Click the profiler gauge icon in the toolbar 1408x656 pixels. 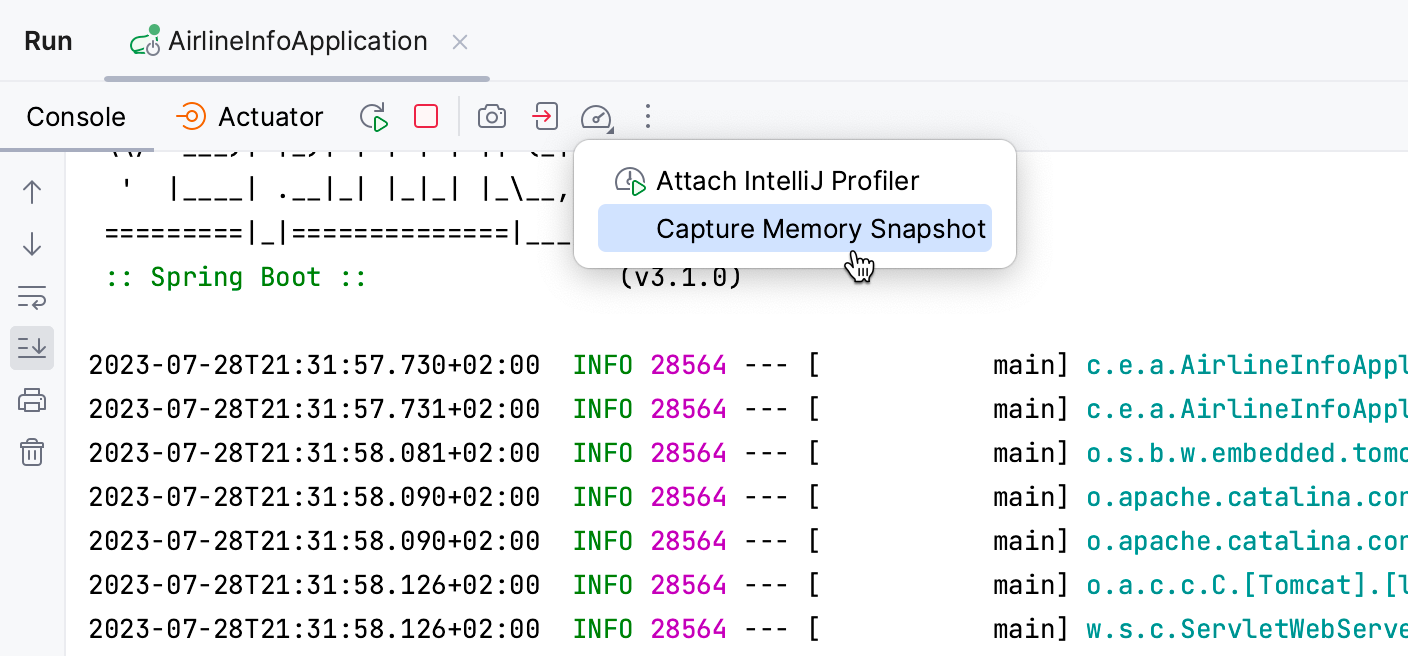[596, 117]
